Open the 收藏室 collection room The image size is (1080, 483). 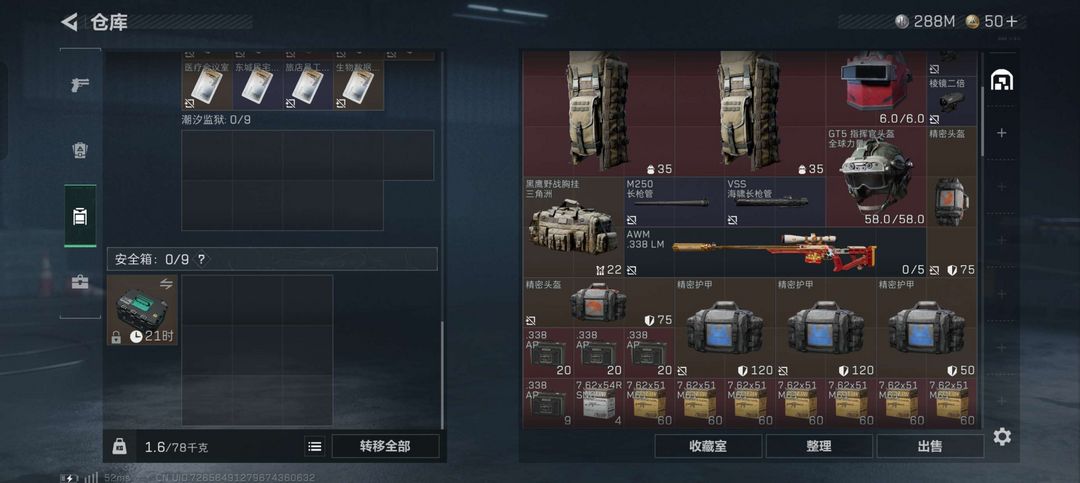point(708,446)
